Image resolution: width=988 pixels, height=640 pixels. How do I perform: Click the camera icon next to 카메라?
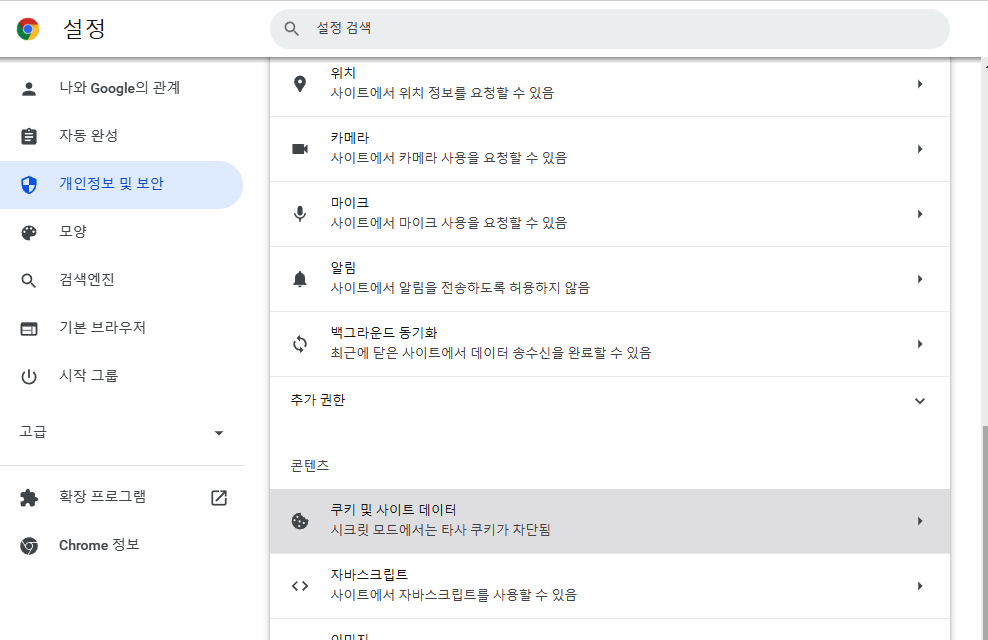[300, 148]
